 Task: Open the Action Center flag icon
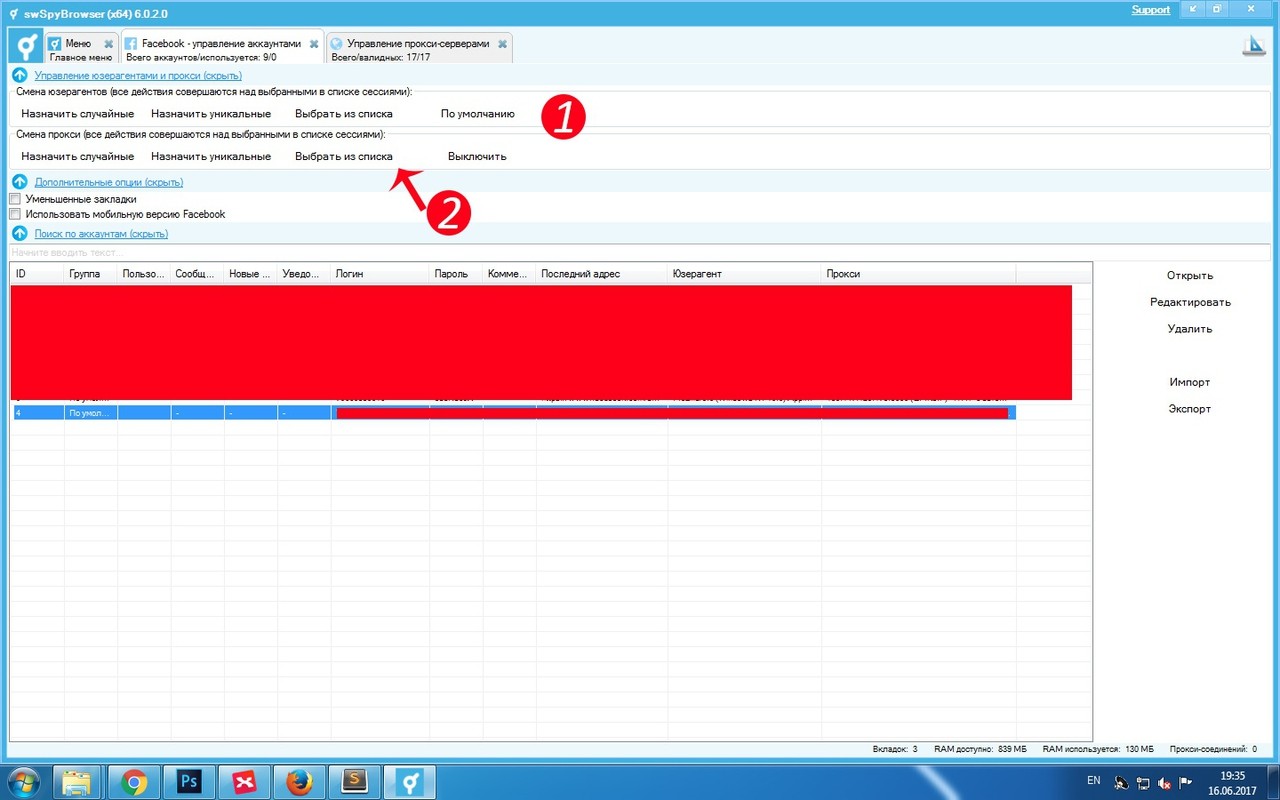(x=1186, y=783)
